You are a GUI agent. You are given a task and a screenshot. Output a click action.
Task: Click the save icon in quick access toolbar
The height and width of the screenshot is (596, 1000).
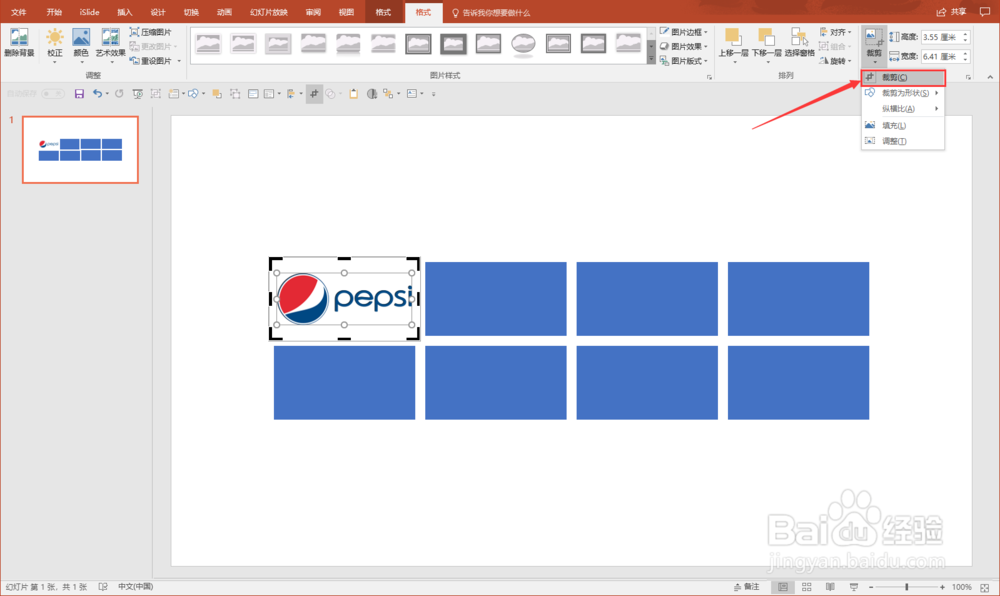79,94
